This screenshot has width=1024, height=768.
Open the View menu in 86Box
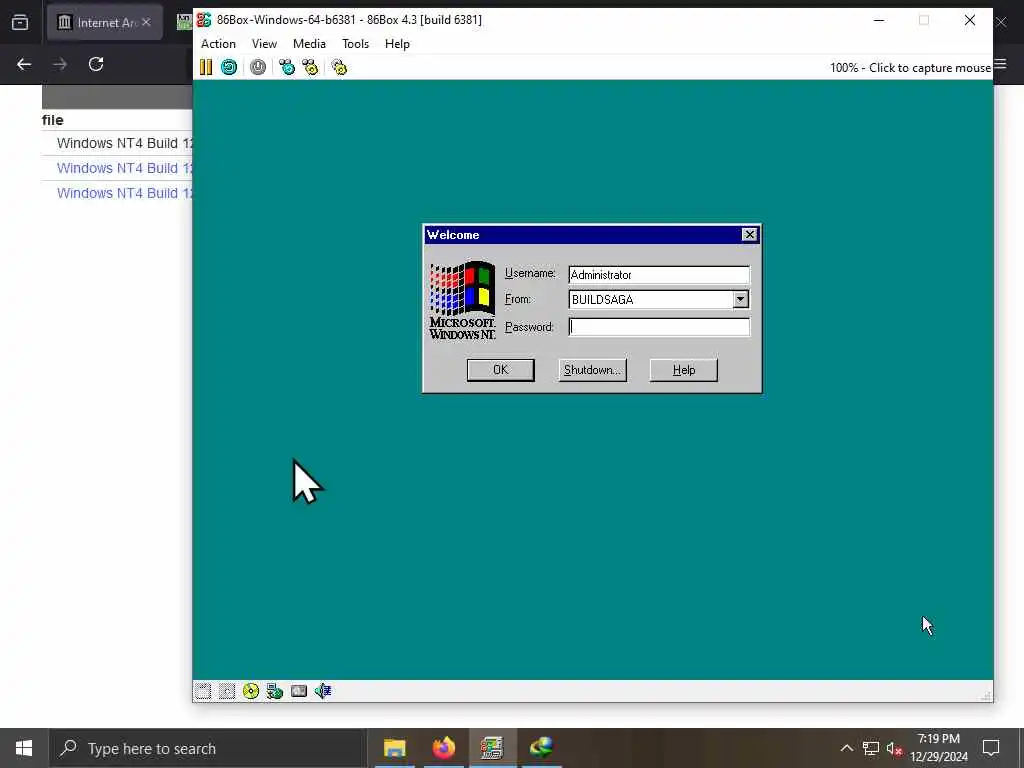264,44
